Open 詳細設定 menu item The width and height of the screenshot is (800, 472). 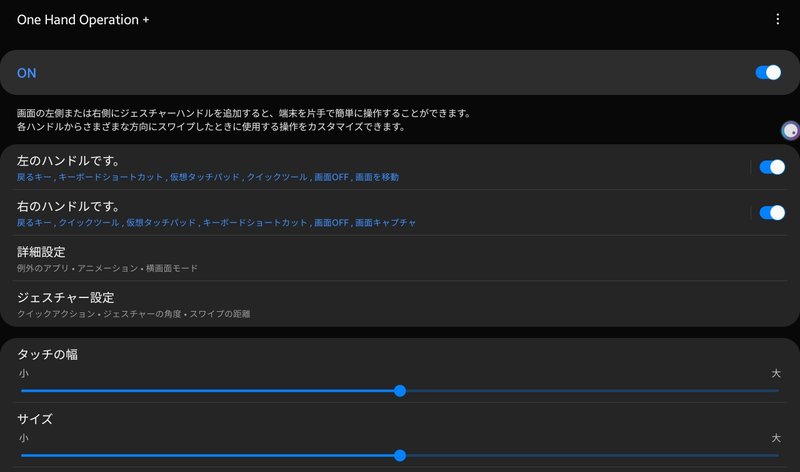[x=400, y=258]
